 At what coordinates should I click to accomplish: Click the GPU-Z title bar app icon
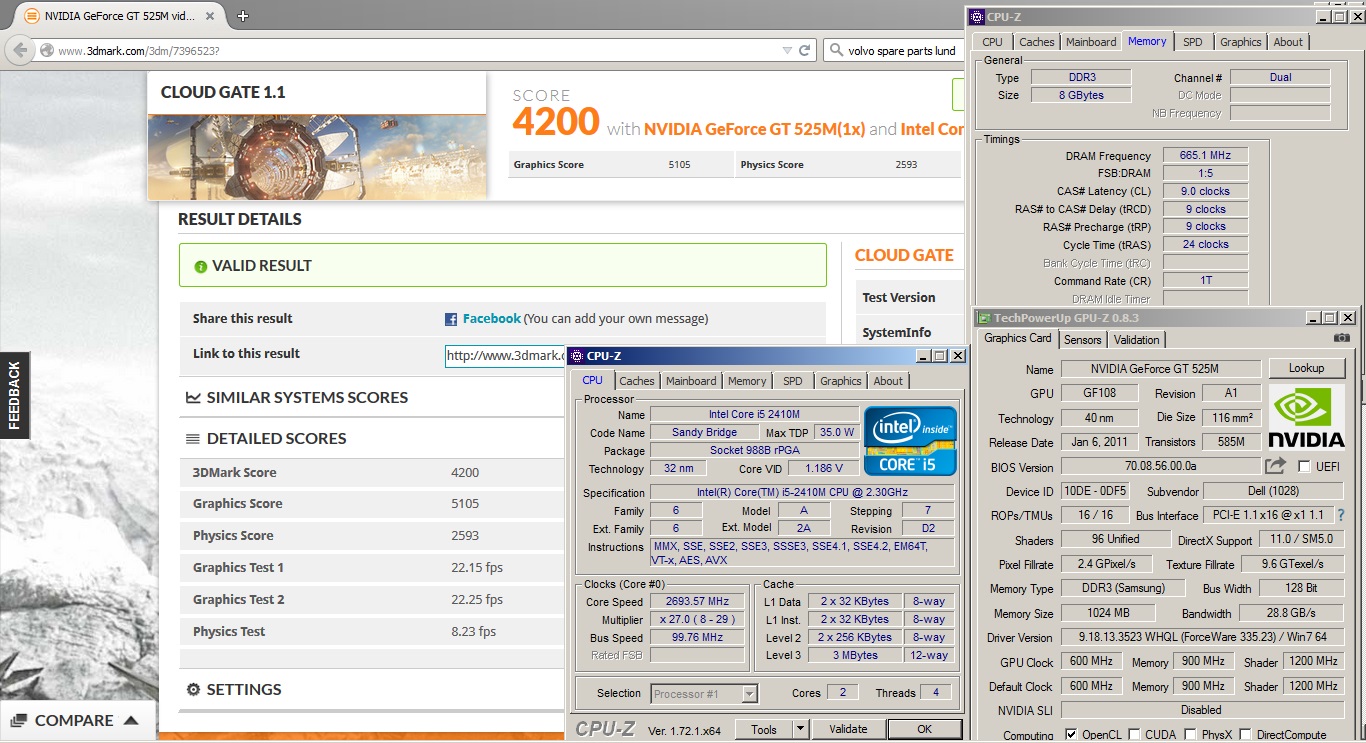(x=985, y=318)
